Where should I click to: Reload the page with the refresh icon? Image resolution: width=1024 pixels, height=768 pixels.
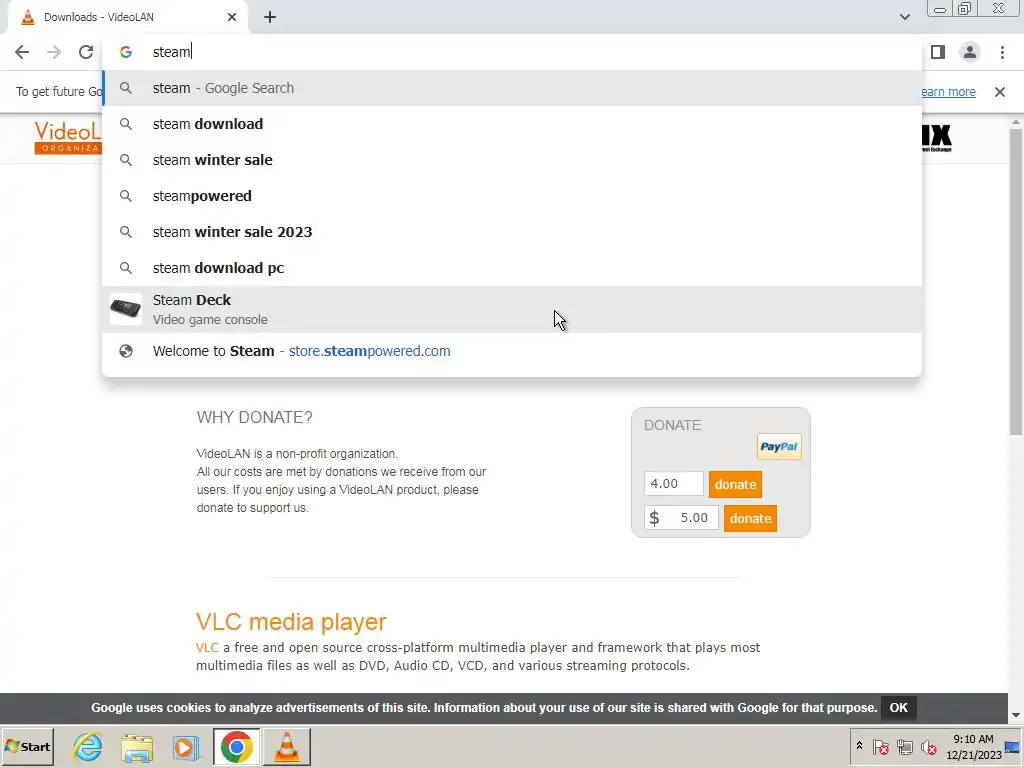click(x=86, y=52)
